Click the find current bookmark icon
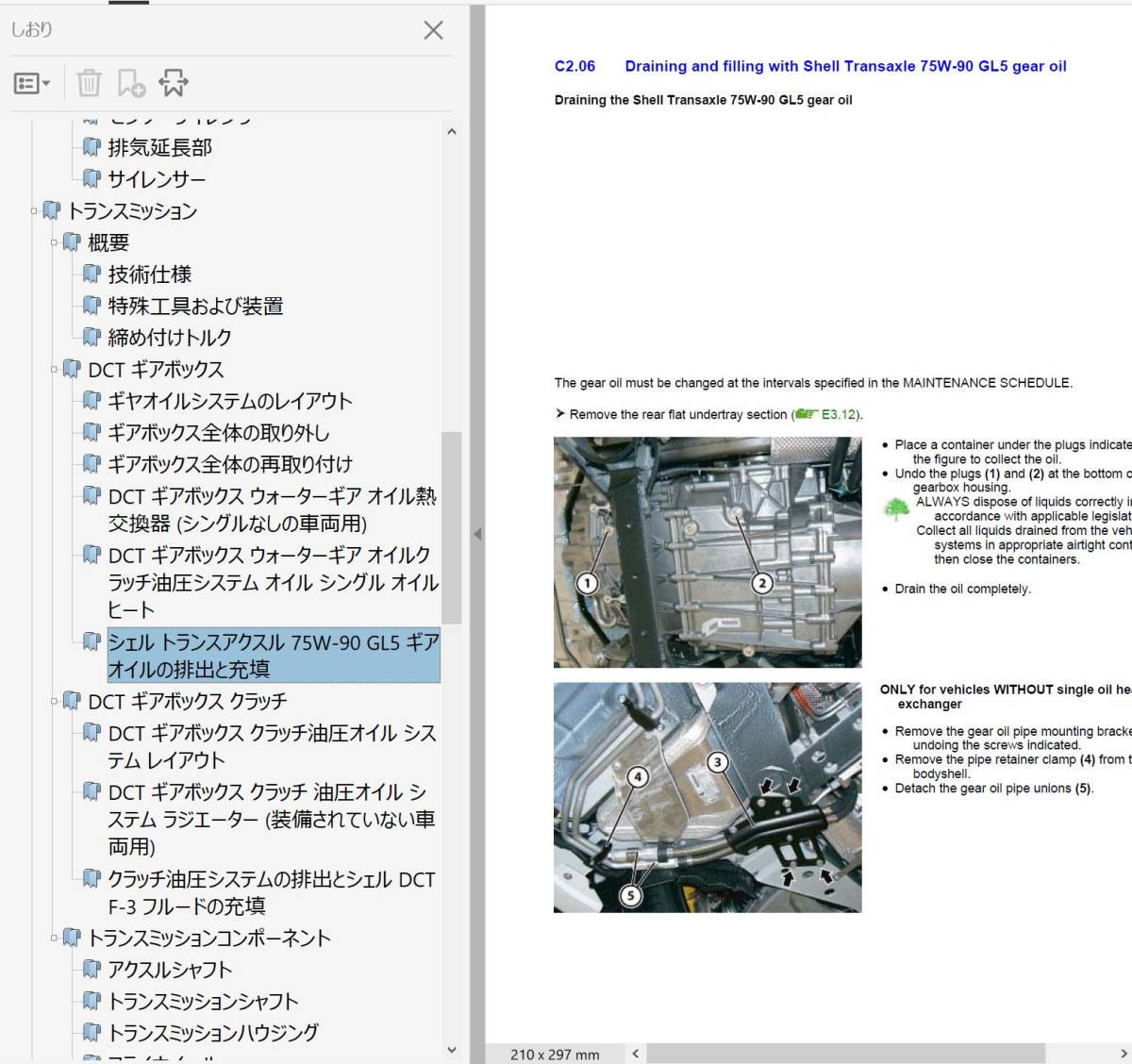The width and height of the screenshot is (1132, 1064). pos(174,83)
